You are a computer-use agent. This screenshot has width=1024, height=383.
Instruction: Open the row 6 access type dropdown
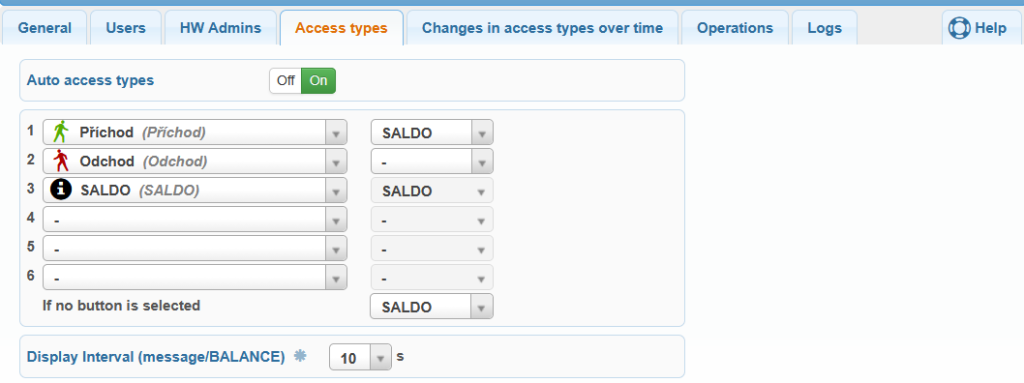click(x=195, y=277)
